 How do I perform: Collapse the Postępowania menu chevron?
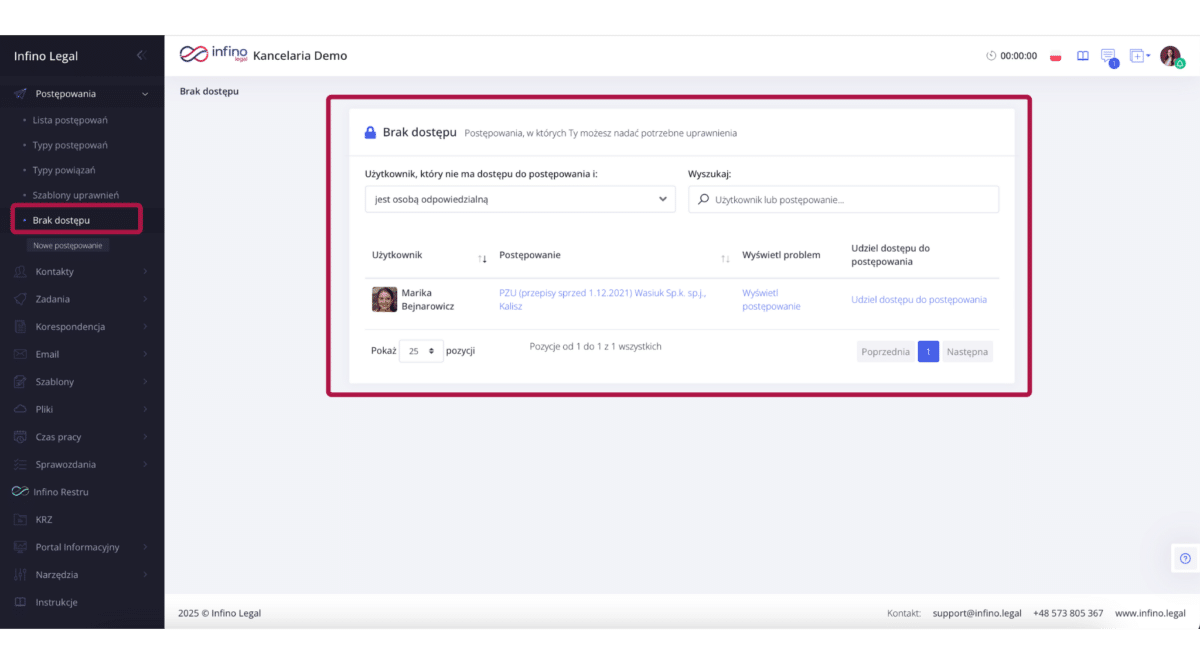(x=145, y=94)
